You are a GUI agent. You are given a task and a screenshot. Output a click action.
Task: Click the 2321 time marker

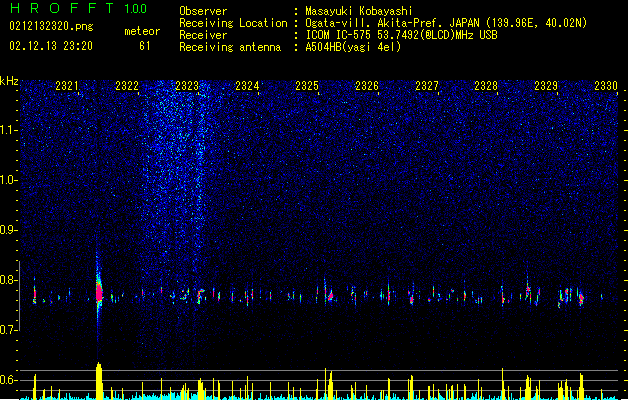(67, 86)
